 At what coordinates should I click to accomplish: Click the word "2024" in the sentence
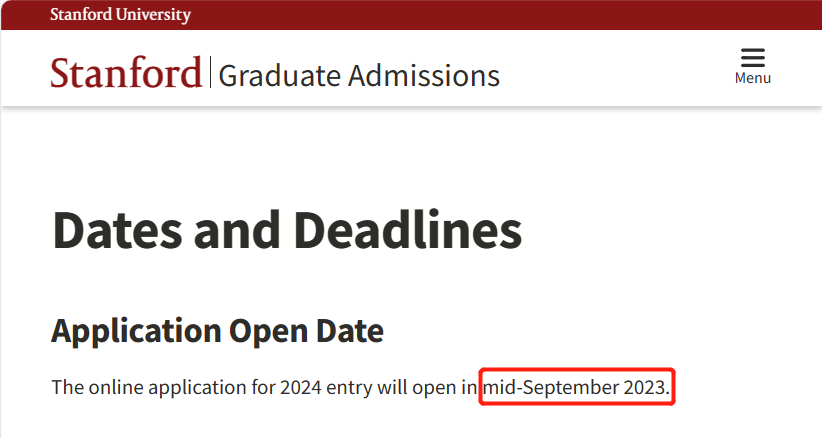[x=300, y=388]
